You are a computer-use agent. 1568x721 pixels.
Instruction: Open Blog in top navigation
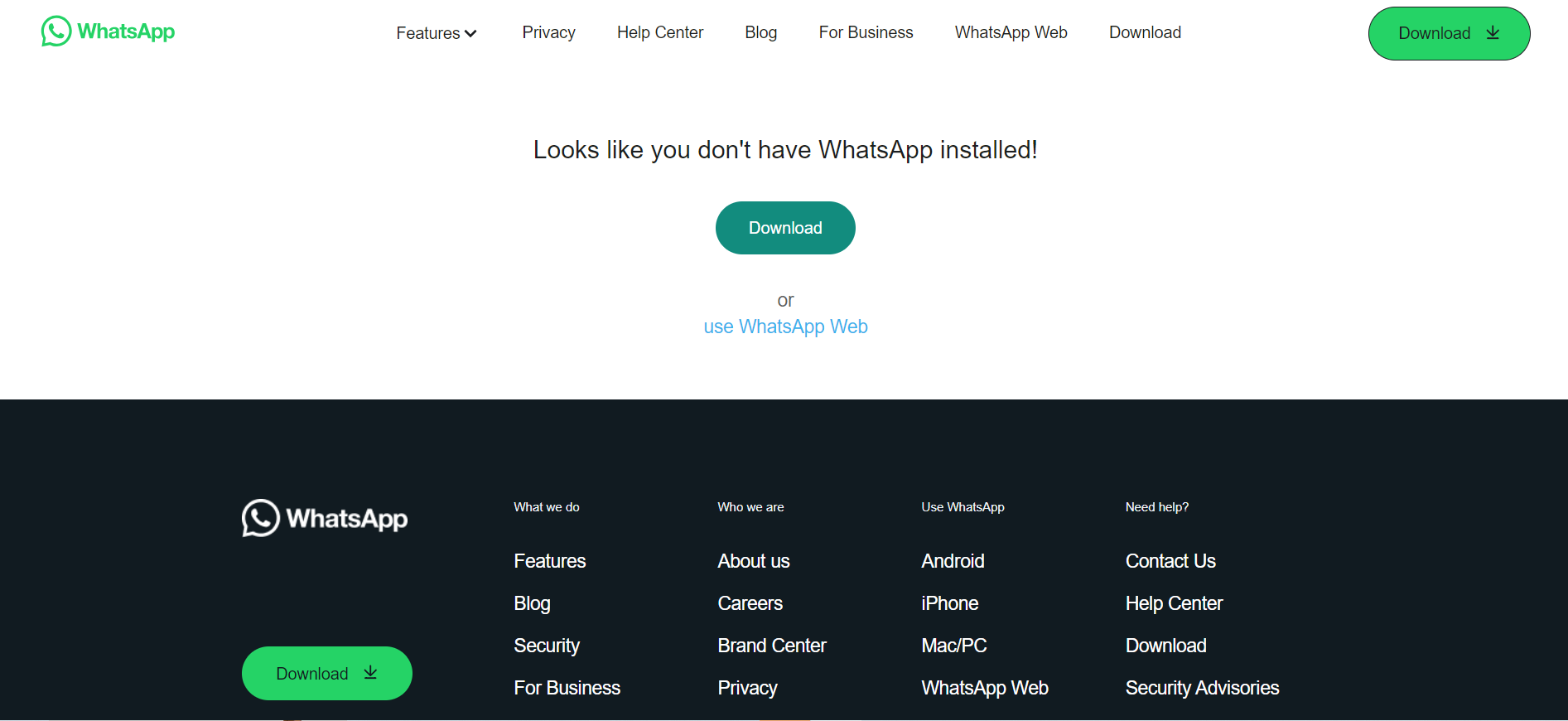(x=761, y=32)
